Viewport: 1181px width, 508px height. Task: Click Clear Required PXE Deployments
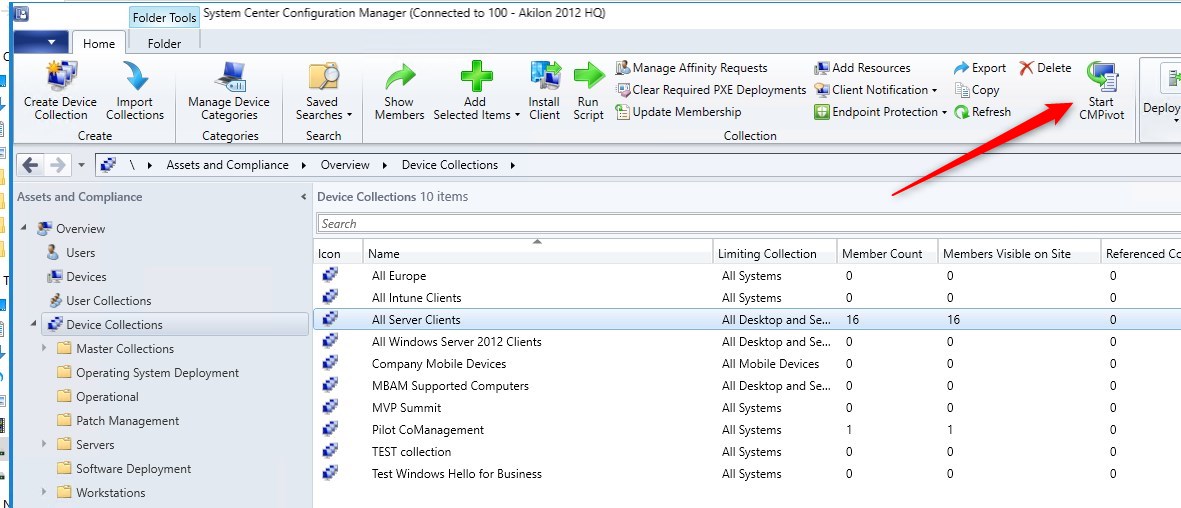[x=711, y=90]
